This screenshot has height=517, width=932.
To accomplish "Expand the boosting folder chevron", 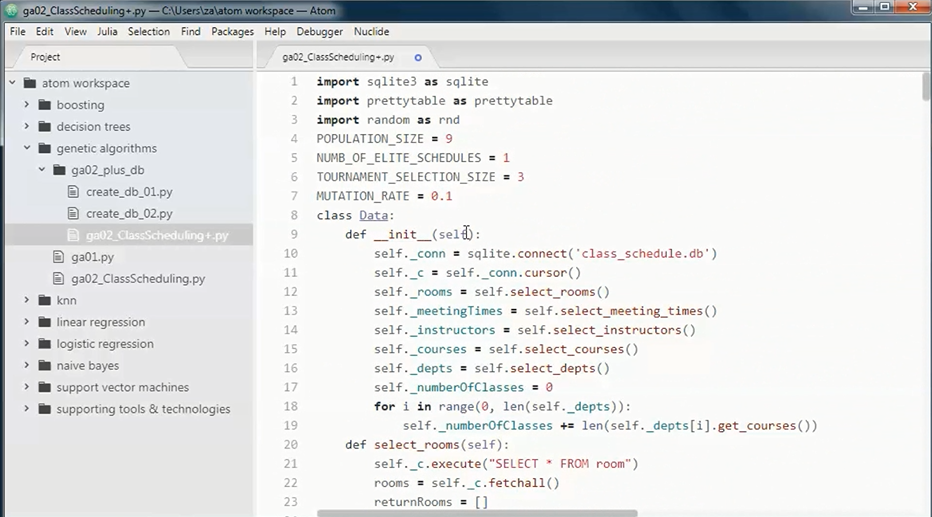I will (27, 105).
